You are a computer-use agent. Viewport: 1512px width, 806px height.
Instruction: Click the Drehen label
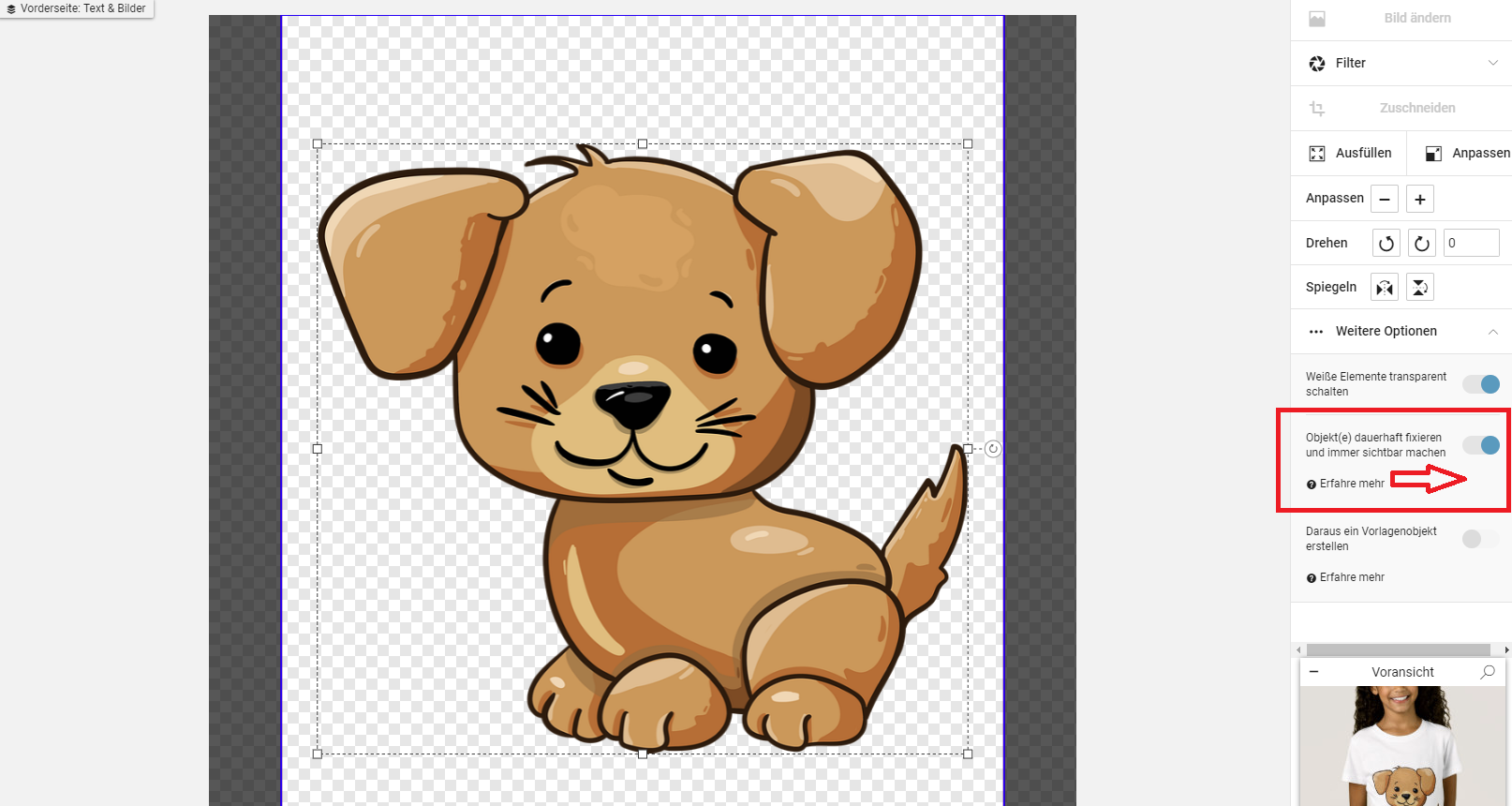point(1327,243)
